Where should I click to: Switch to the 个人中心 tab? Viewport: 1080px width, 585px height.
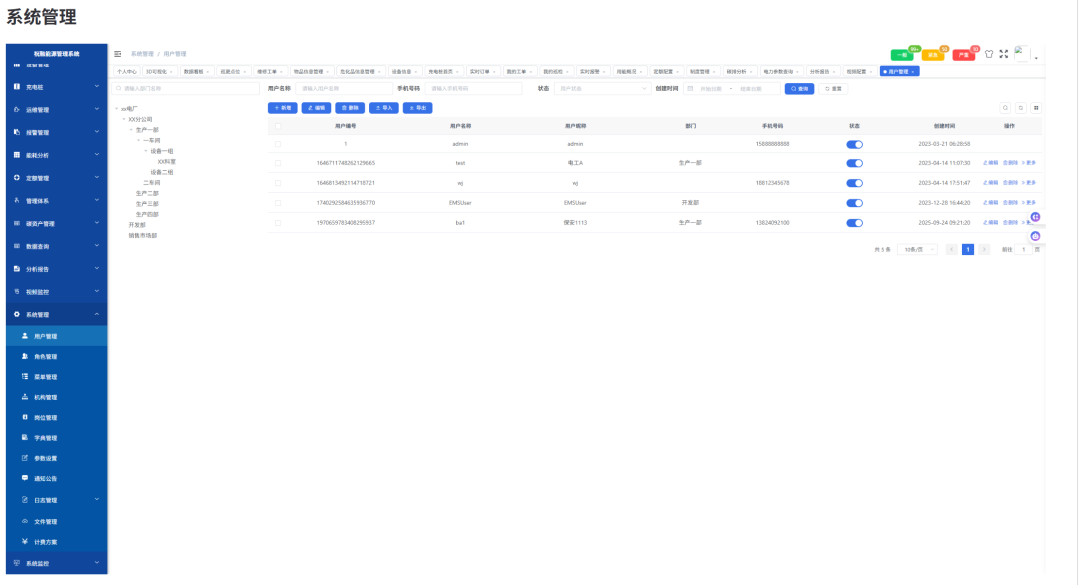pos(126,72)
